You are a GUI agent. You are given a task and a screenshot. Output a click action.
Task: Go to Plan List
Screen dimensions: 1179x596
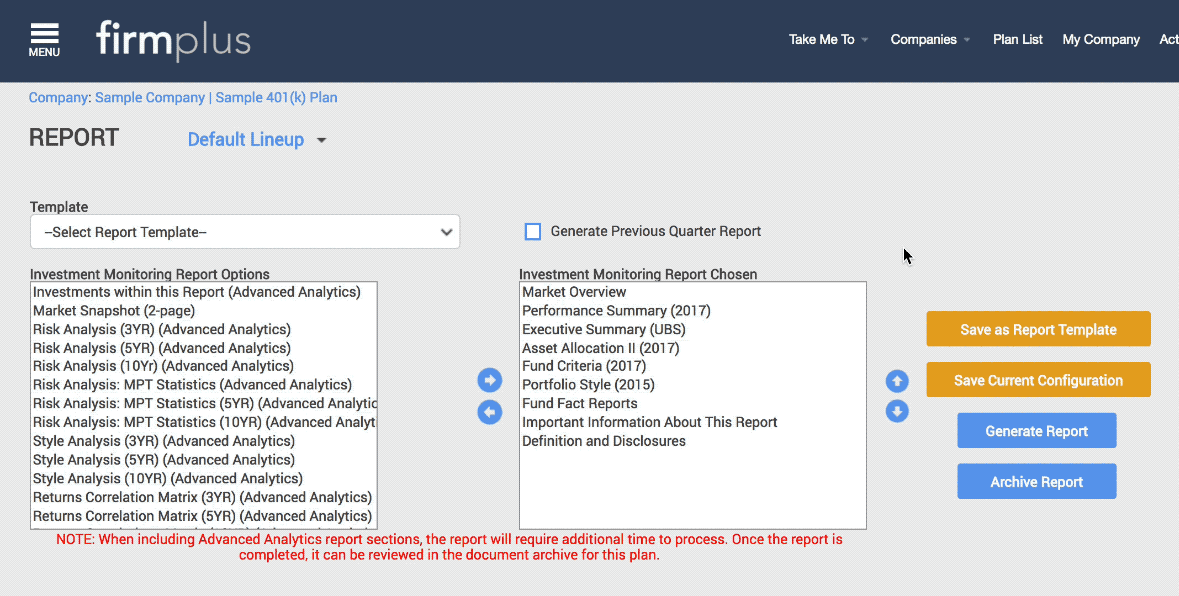click(1017, 39)
